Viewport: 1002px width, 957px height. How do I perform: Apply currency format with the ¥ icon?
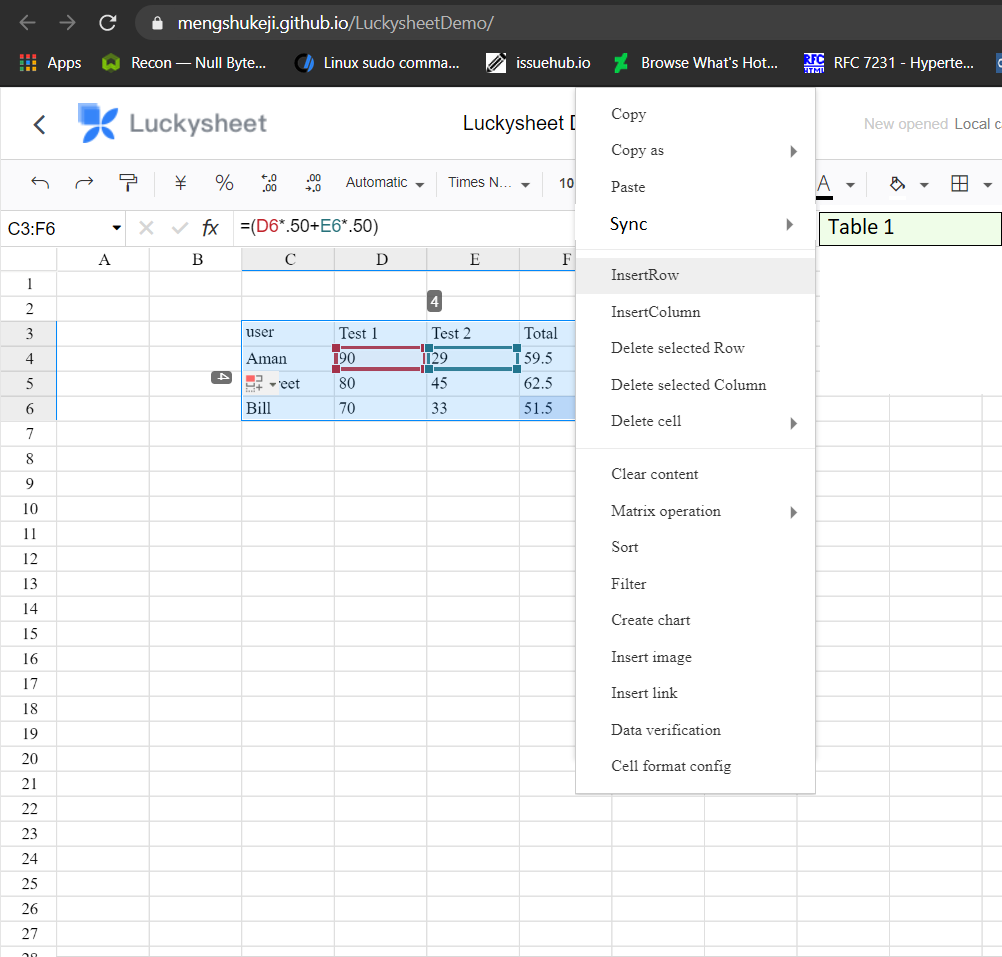pyautogui.click(x=180, y=183)
